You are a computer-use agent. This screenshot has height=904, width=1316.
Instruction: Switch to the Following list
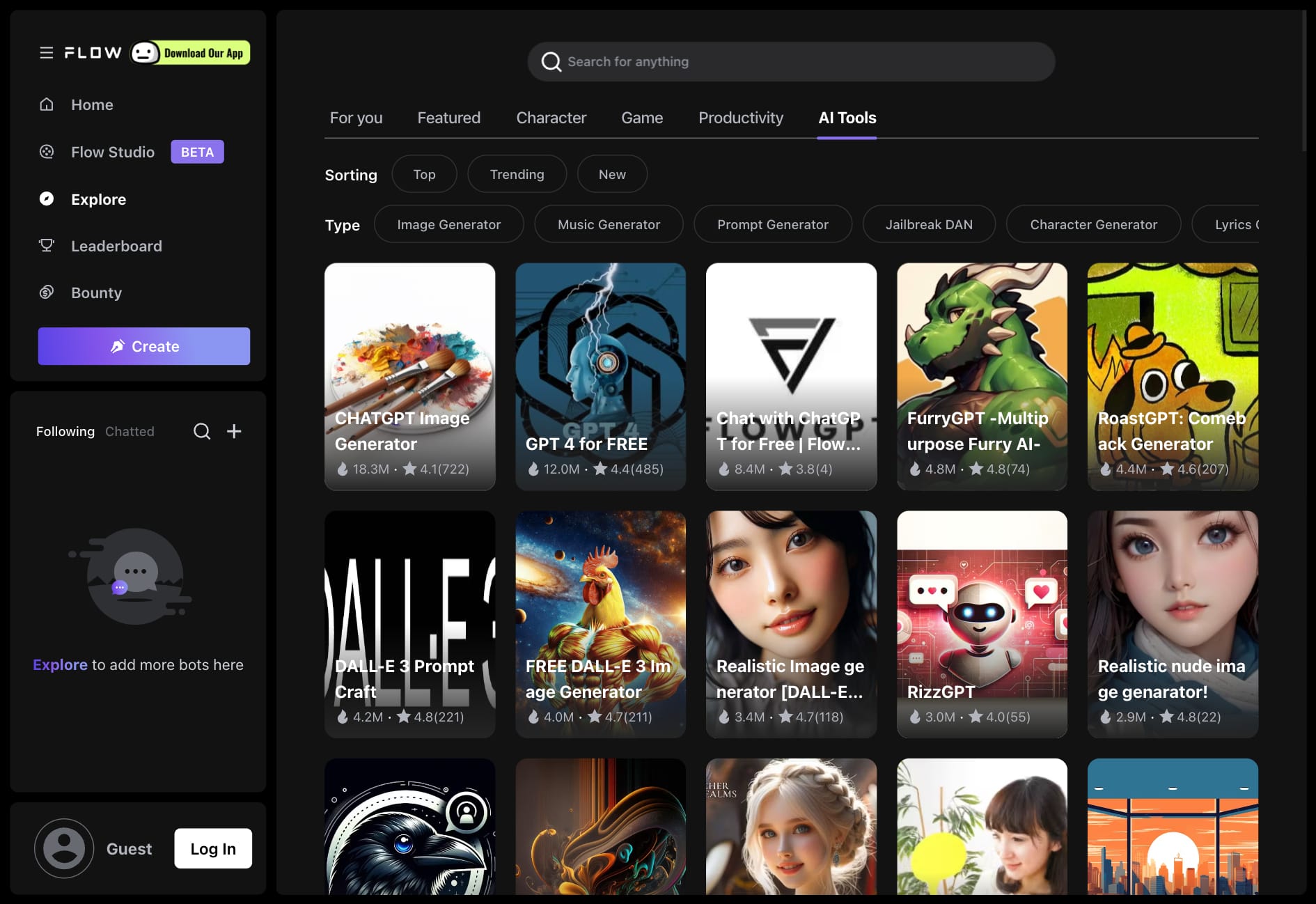[x=65, y=431]
